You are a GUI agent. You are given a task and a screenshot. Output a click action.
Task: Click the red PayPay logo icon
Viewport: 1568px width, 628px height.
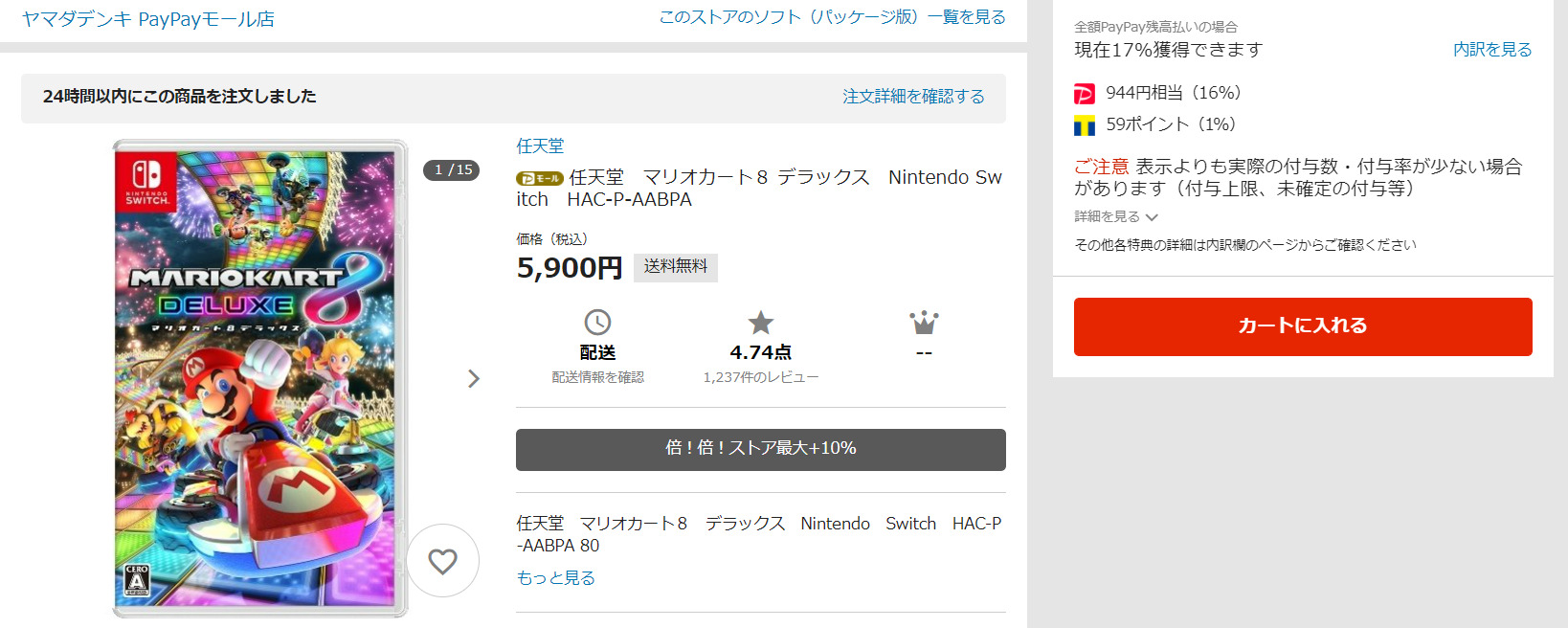(x=1085, y=94)
